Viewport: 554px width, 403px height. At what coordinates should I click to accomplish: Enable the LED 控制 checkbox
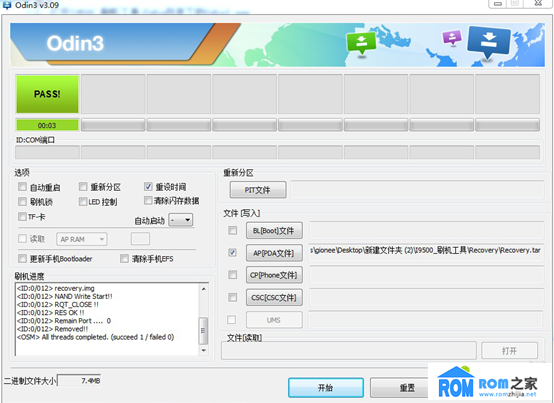click(x=83, y=201)
